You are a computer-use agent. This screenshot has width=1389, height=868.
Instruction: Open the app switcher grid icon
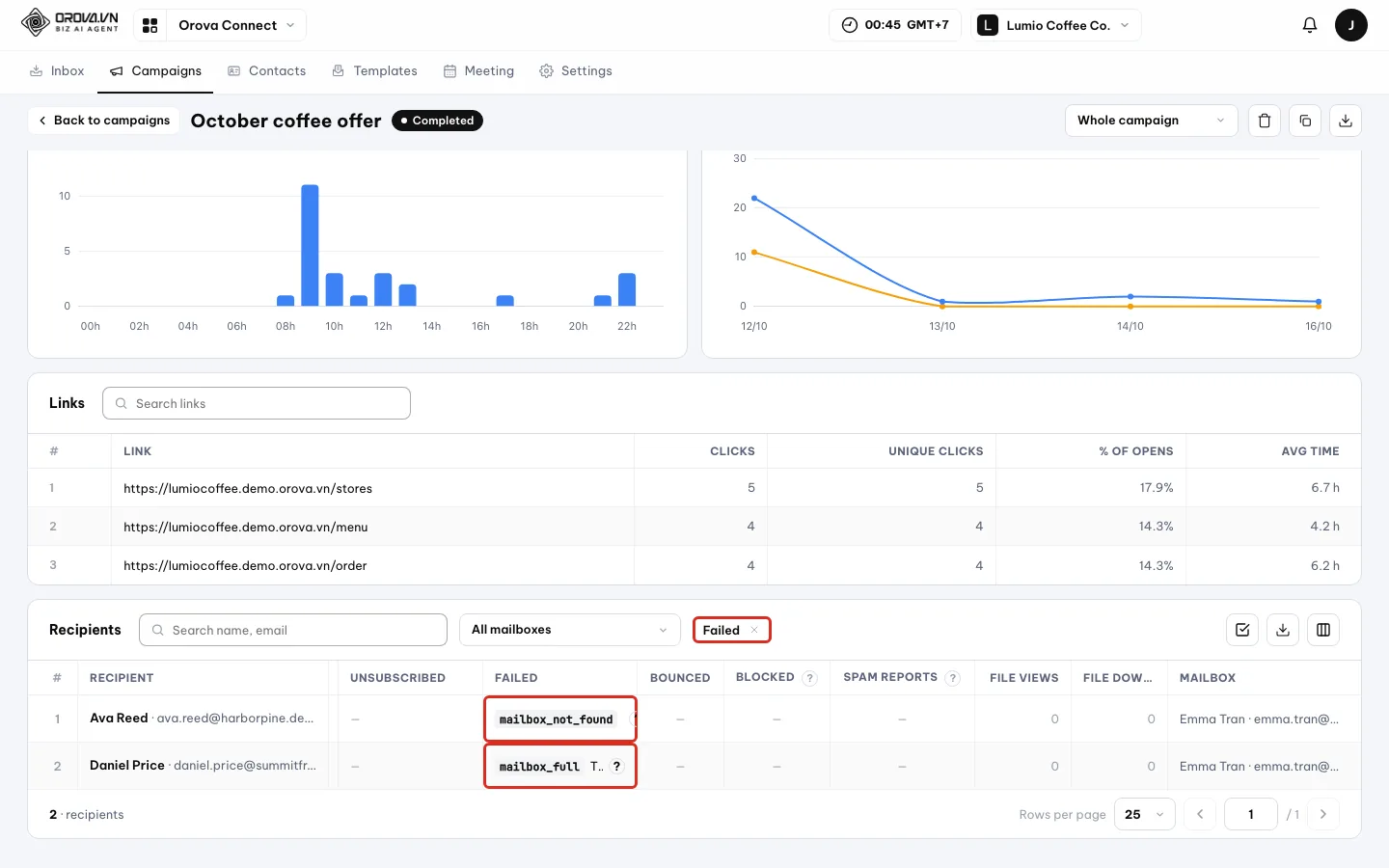(150, 25)
